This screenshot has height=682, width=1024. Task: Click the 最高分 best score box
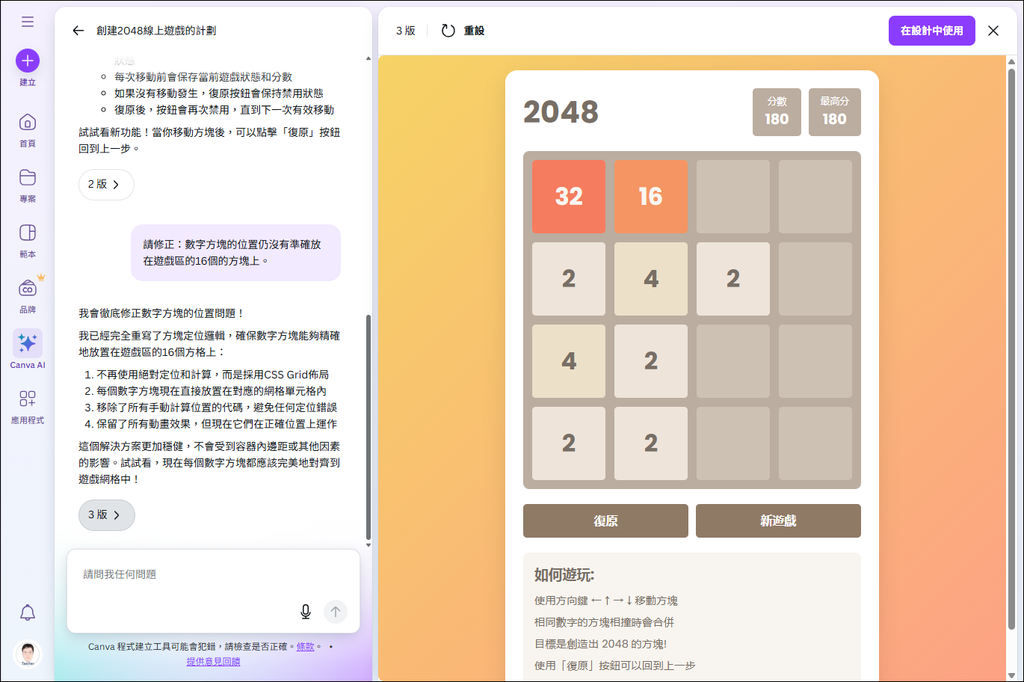[x=835, y=112]
